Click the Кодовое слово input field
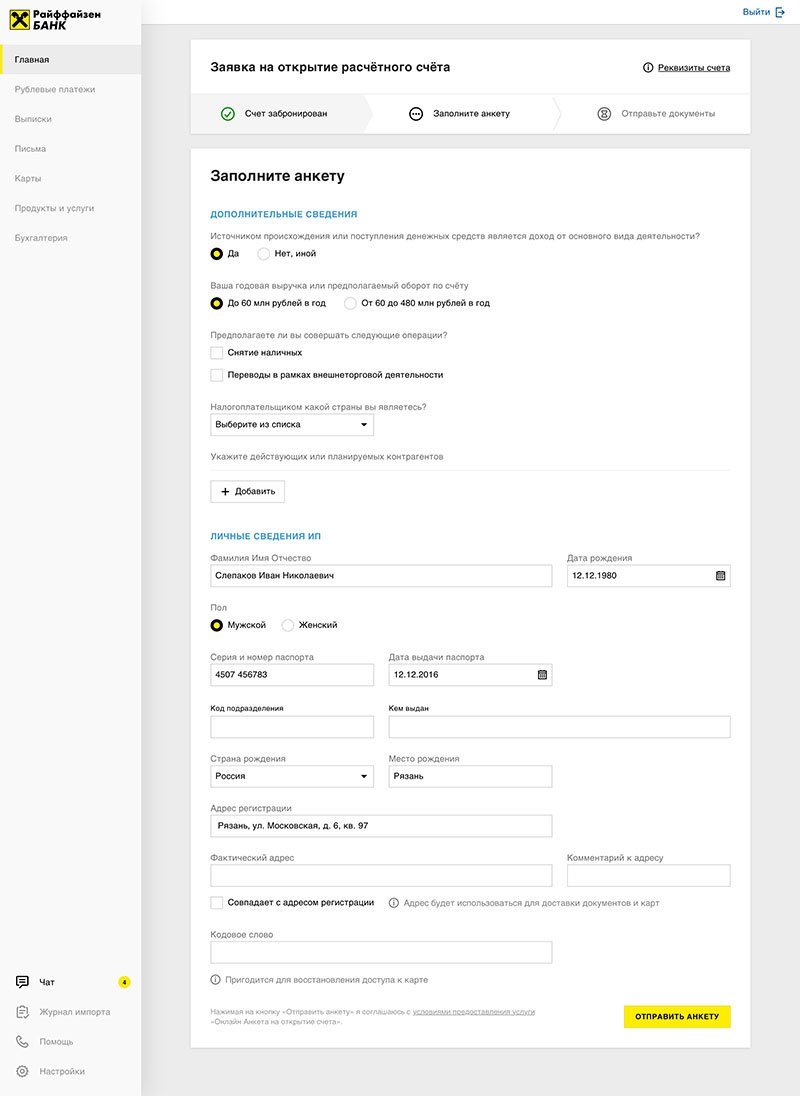The height and width of the screenshot is (1096, 800). coord(381,952)
